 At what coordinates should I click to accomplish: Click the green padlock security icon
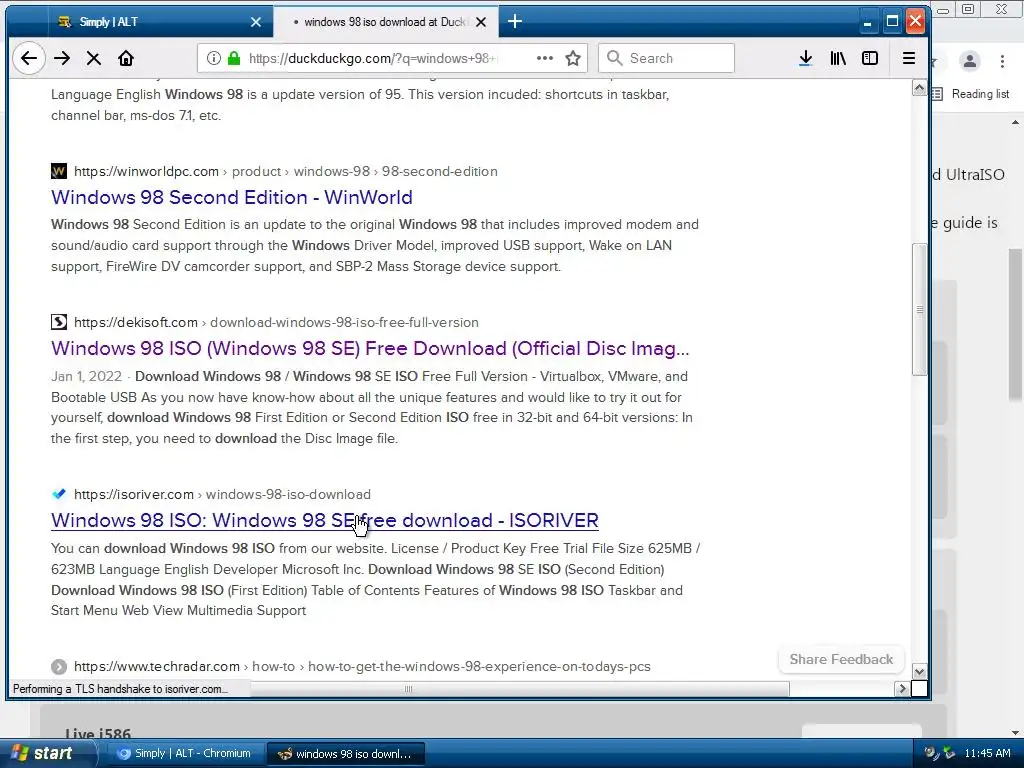[x=234, y=58]
